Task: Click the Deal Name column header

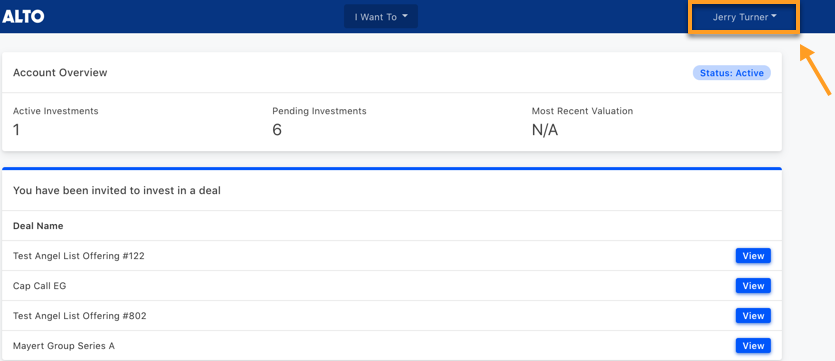Action: click(x=38, y=226)
